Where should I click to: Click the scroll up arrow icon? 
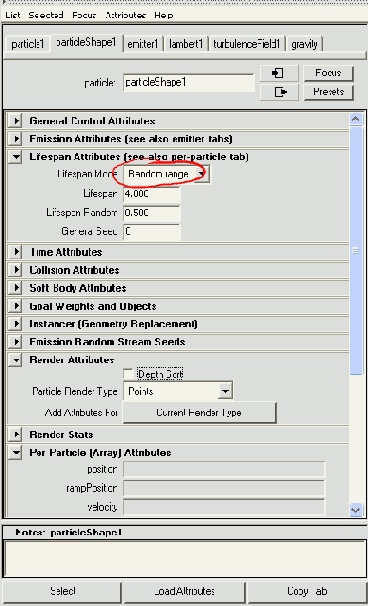pyautogui.click(x=356, y=119)
